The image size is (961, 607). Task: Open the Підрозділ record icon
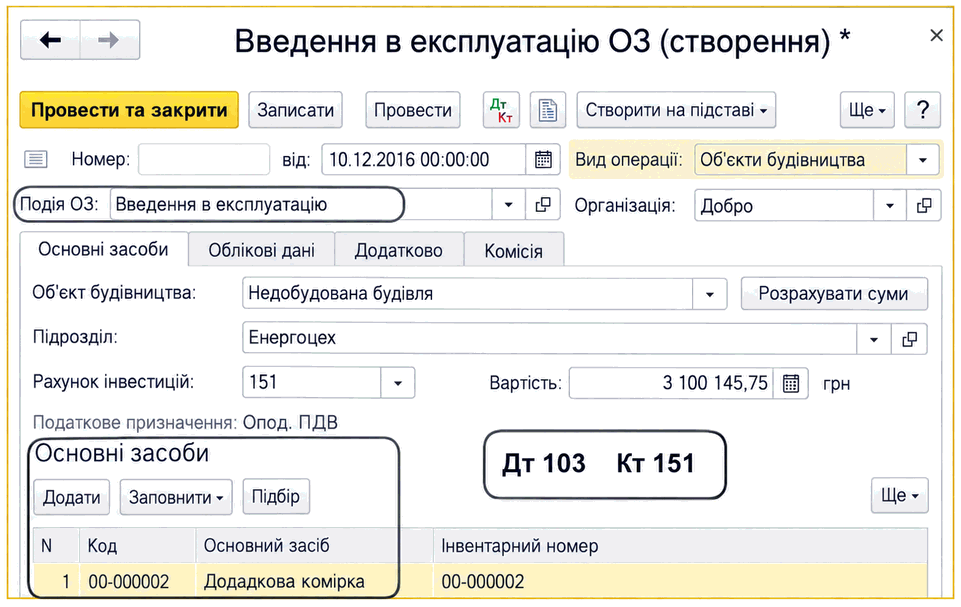coord(910,338)
